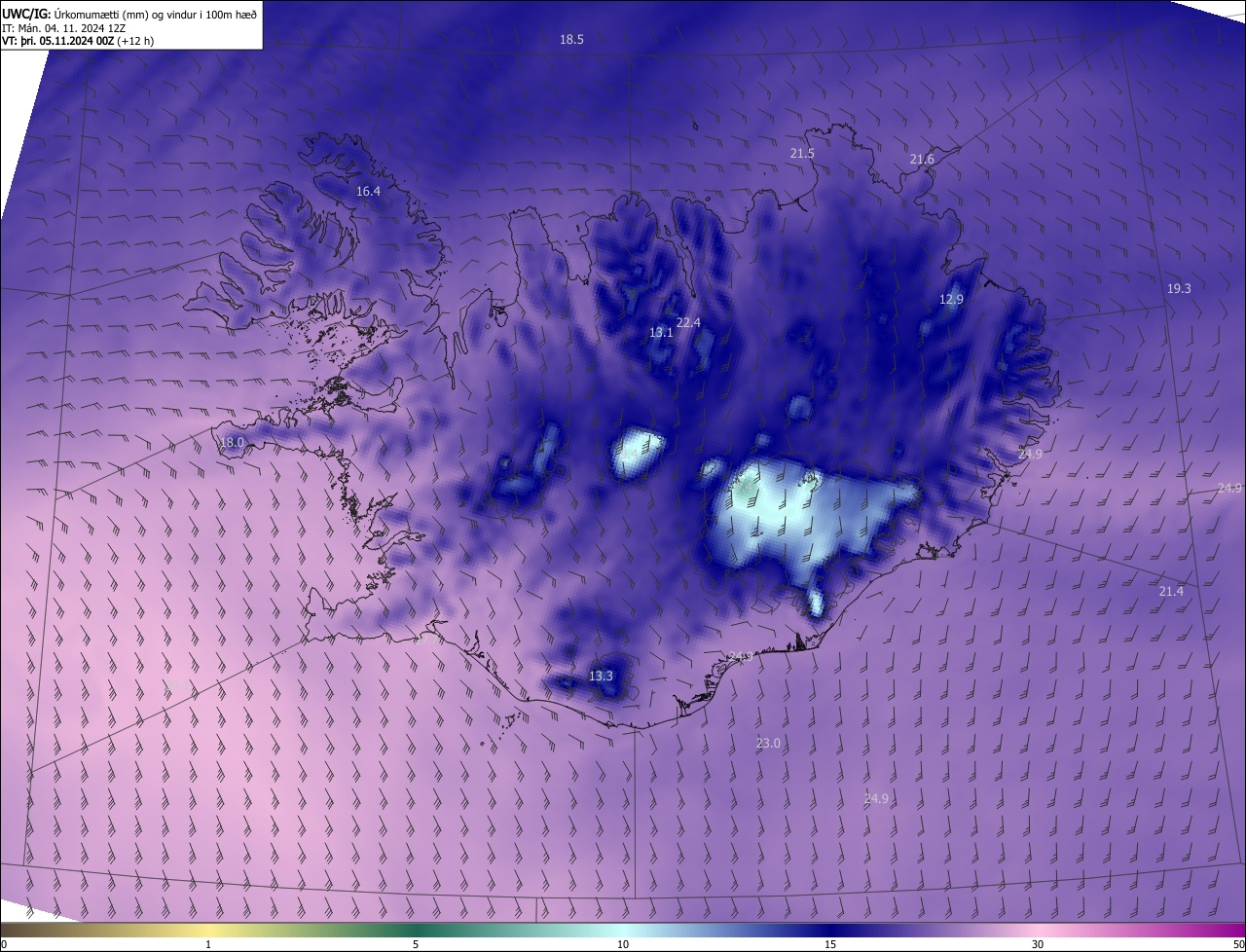This screenshot has height=952, width=1246.
Task: Click the legend tick label '5'
Action: click(x=416, y=945)
